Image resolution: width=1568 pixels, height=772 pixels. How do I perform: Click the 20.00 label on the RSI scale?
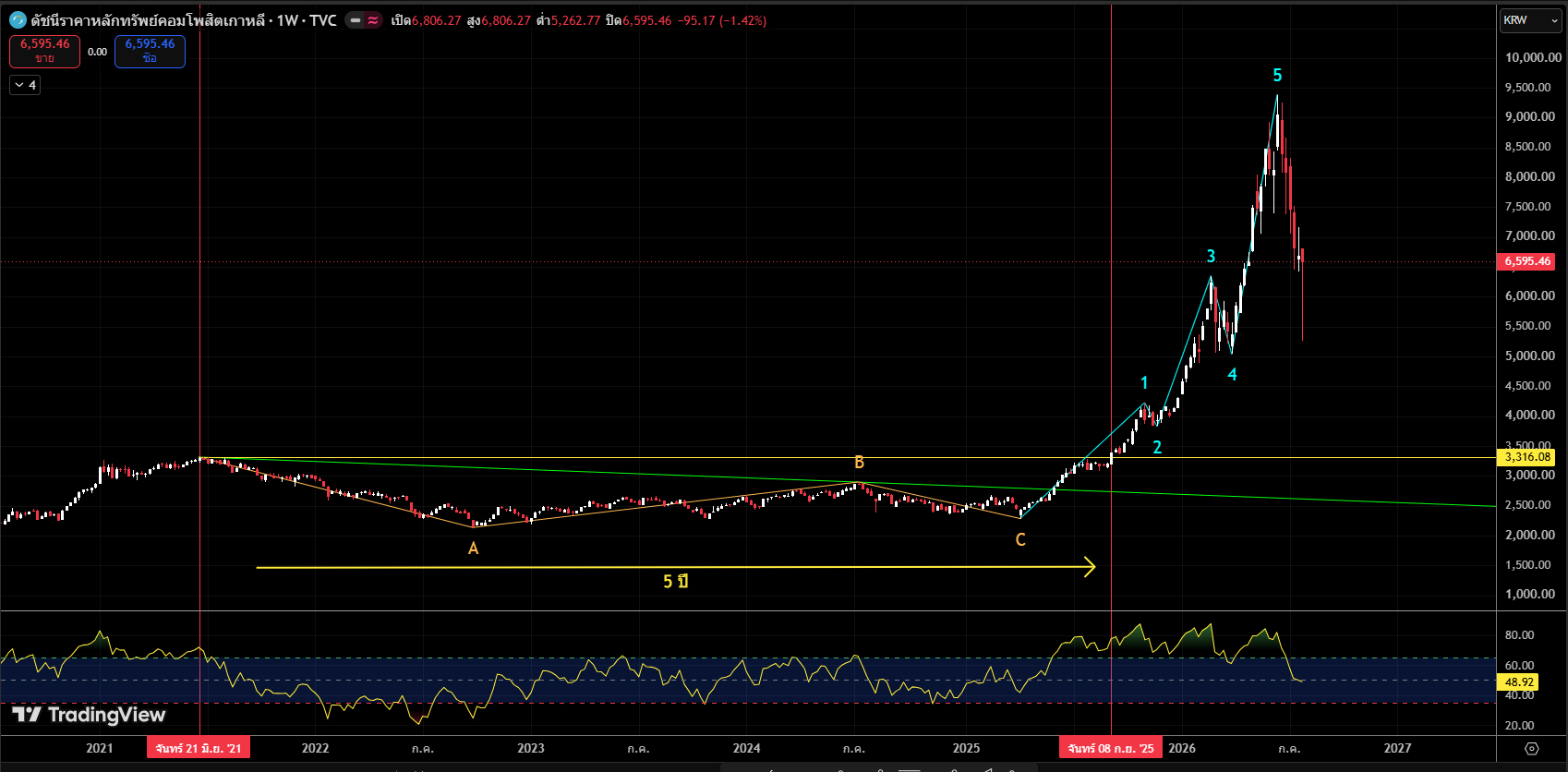[x=1519, y=726]
